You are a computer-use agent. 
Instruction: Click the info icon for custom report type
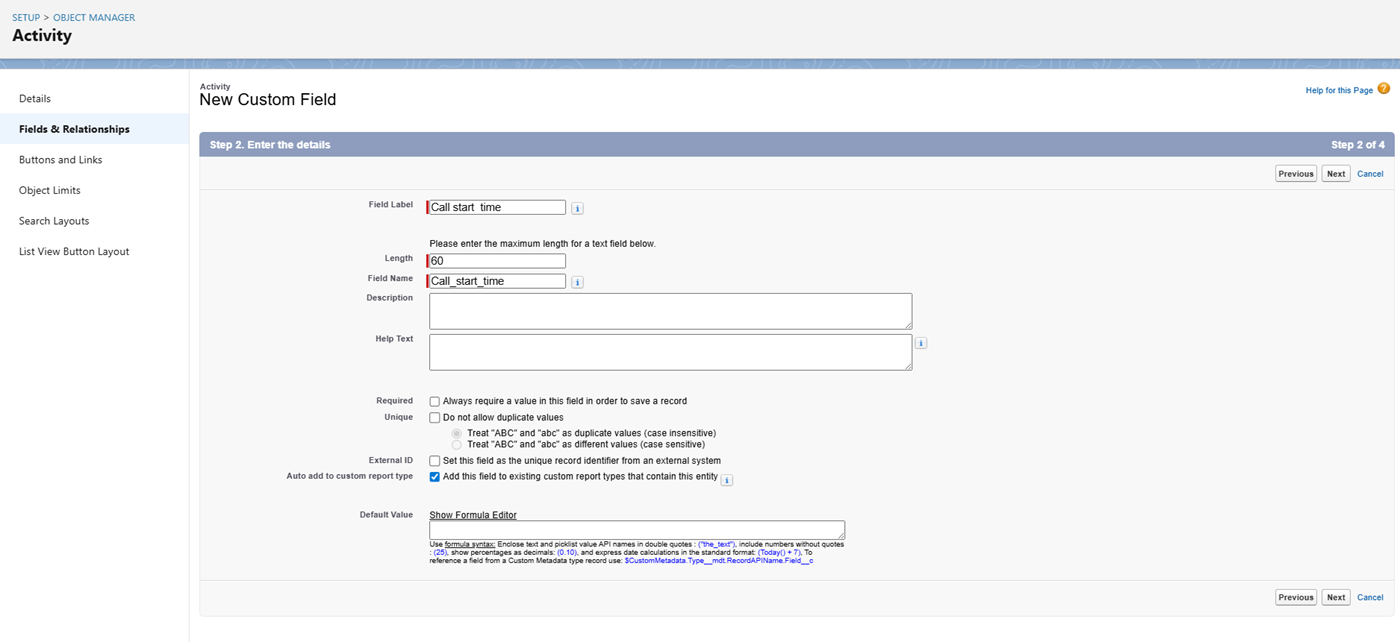pos(727,480)
